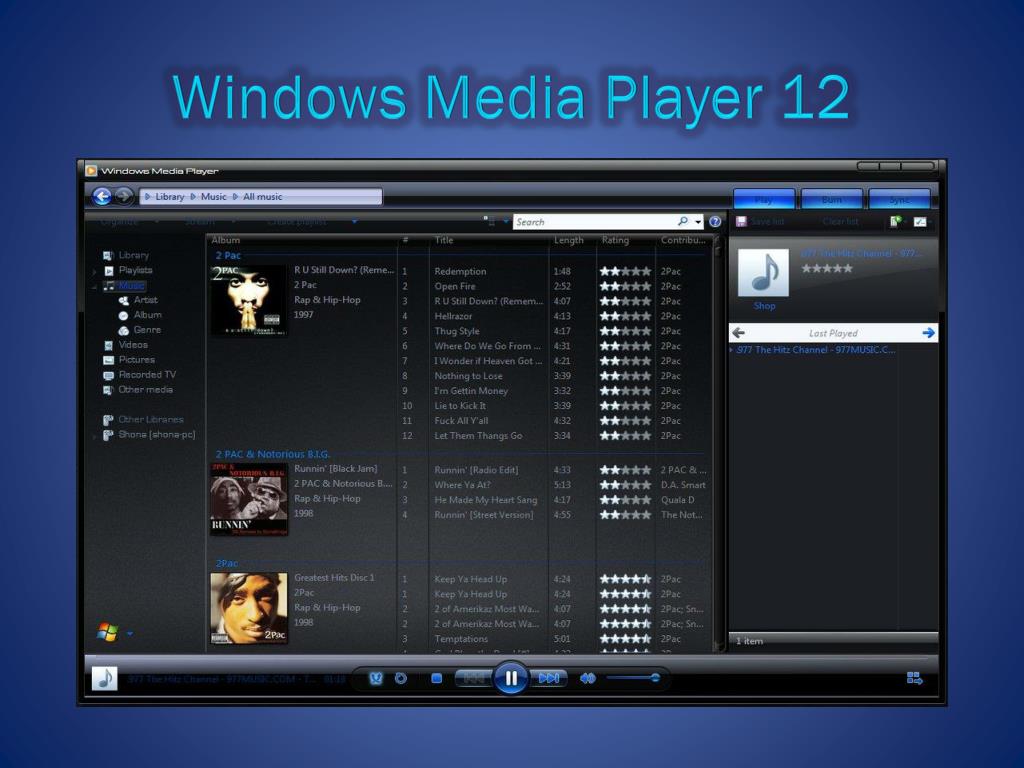The width and height of the screenshot is (1024, 768).
Task: Expand the Playlists tree node
Action: point(95,270)
